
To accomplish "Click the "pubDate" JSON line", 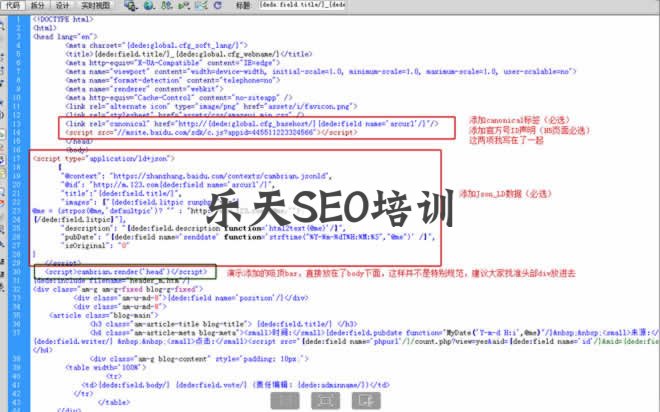I will click(x=248, y=237).
